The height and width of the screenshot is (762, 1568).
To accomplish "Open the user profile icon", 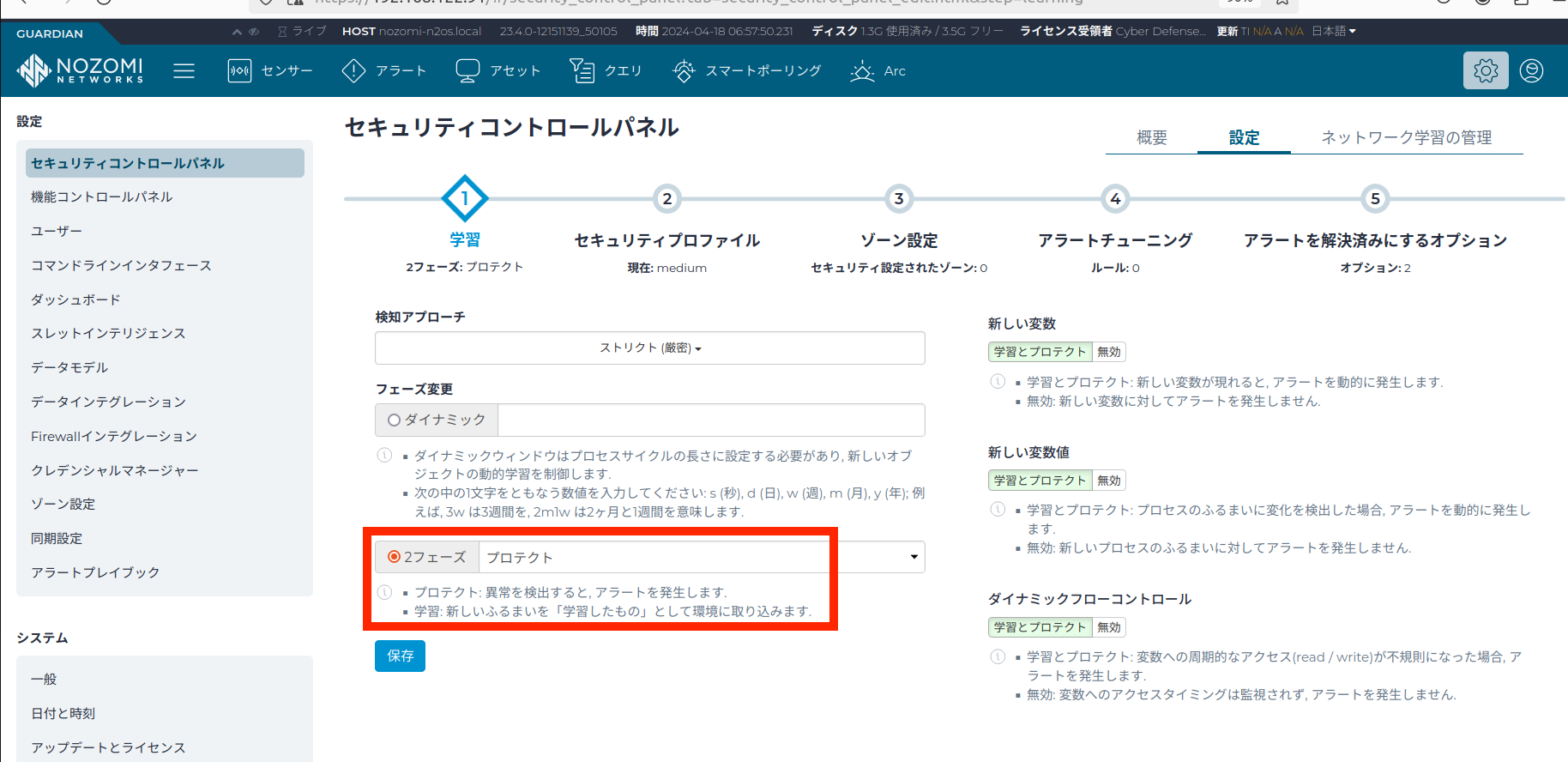I will pyautogui.click(x=1531, y=70).
